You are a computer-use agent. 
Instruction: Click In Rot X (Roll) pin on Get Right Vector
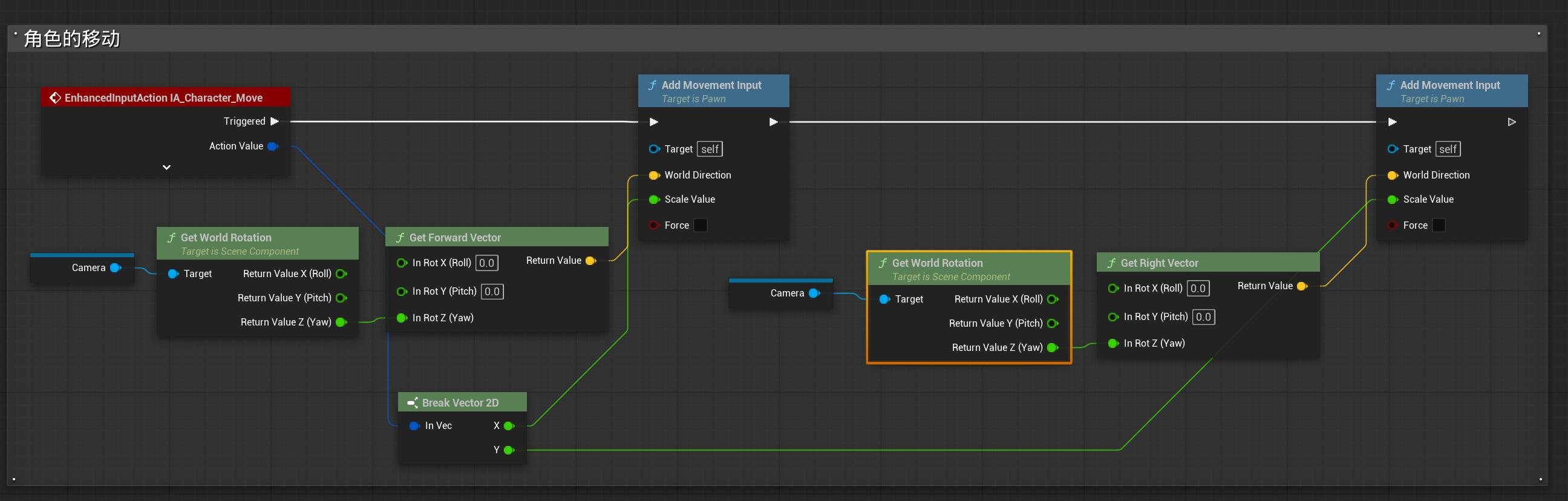click(1113, 289)
